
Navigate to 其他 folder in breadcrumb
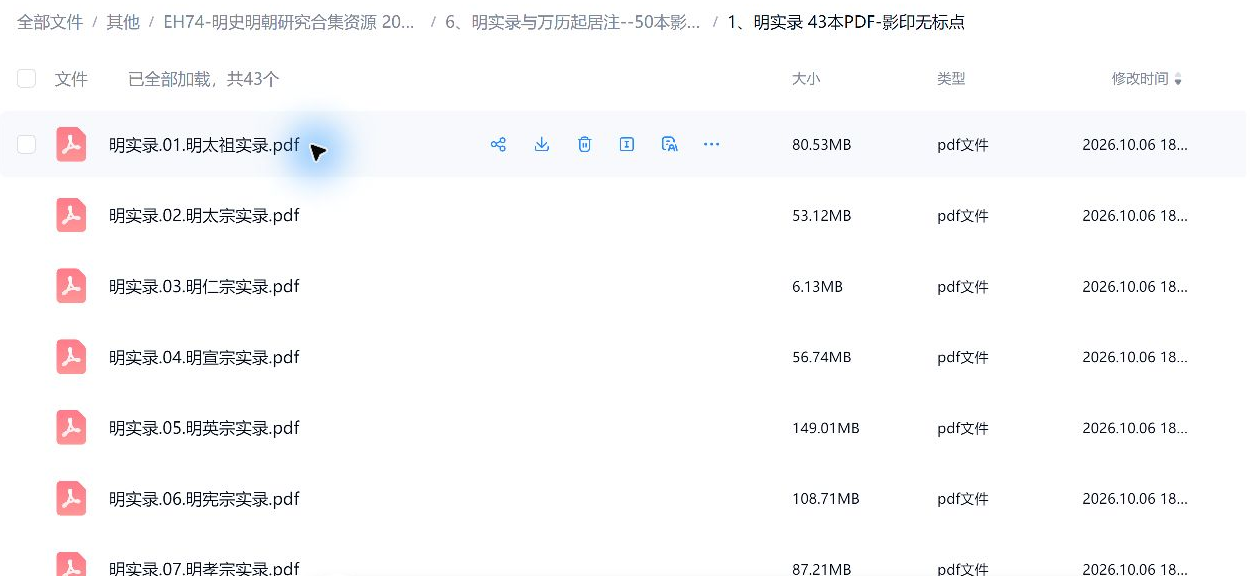click(x=123, y=22)
